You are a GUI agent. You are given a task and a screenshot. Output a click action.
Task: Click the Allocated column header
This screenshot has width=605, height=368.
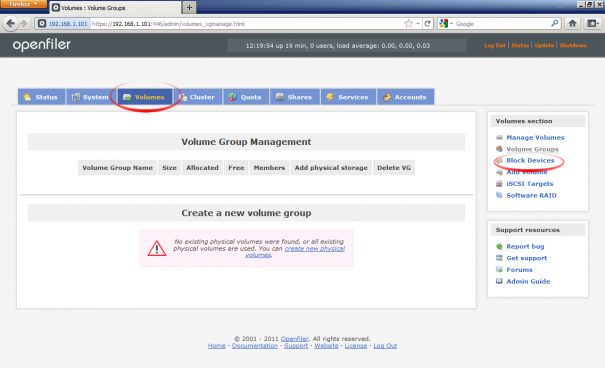(x=202, y=168)
